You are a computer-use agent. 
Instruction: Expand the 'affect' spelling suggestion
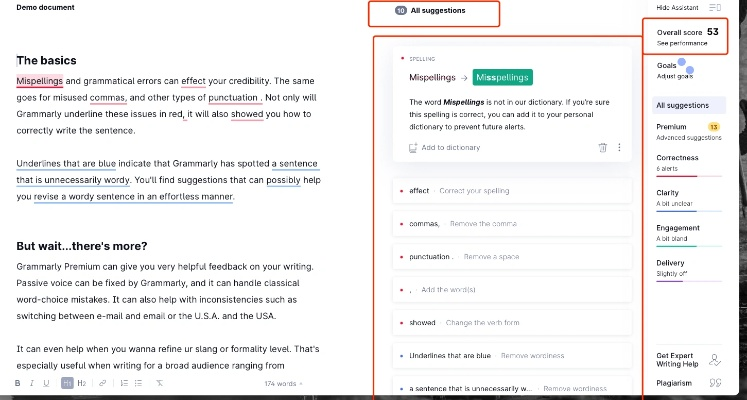pyautogui.click(x=512, y=191)
